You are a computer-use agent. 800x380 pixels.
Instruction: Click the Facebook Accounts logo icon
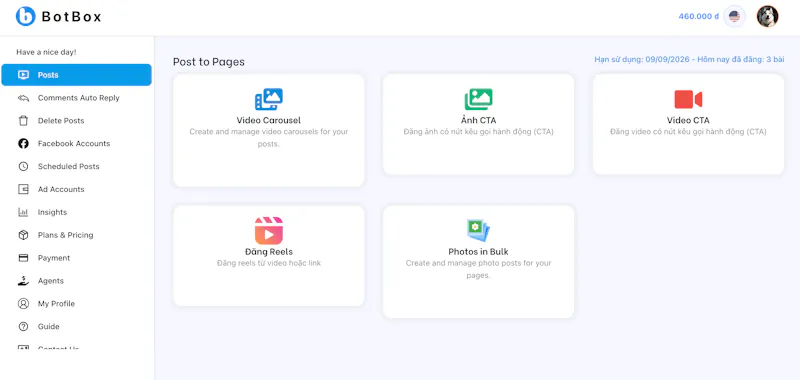click(23, 144)
